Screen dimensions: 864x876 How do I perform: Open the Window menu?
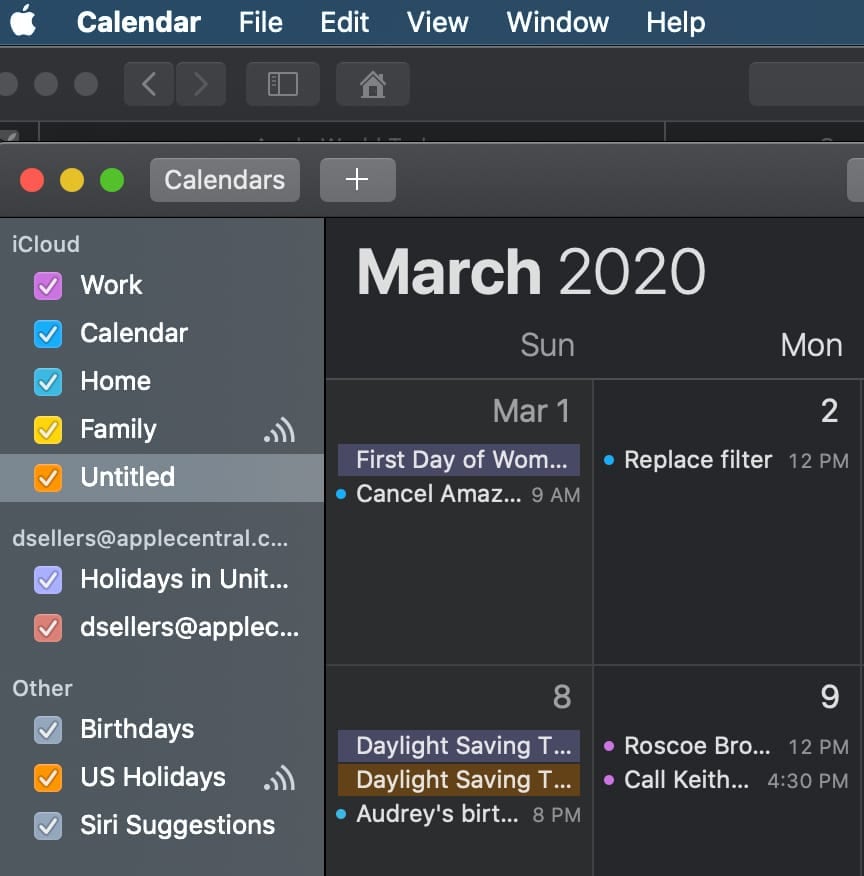click(556, 22)
